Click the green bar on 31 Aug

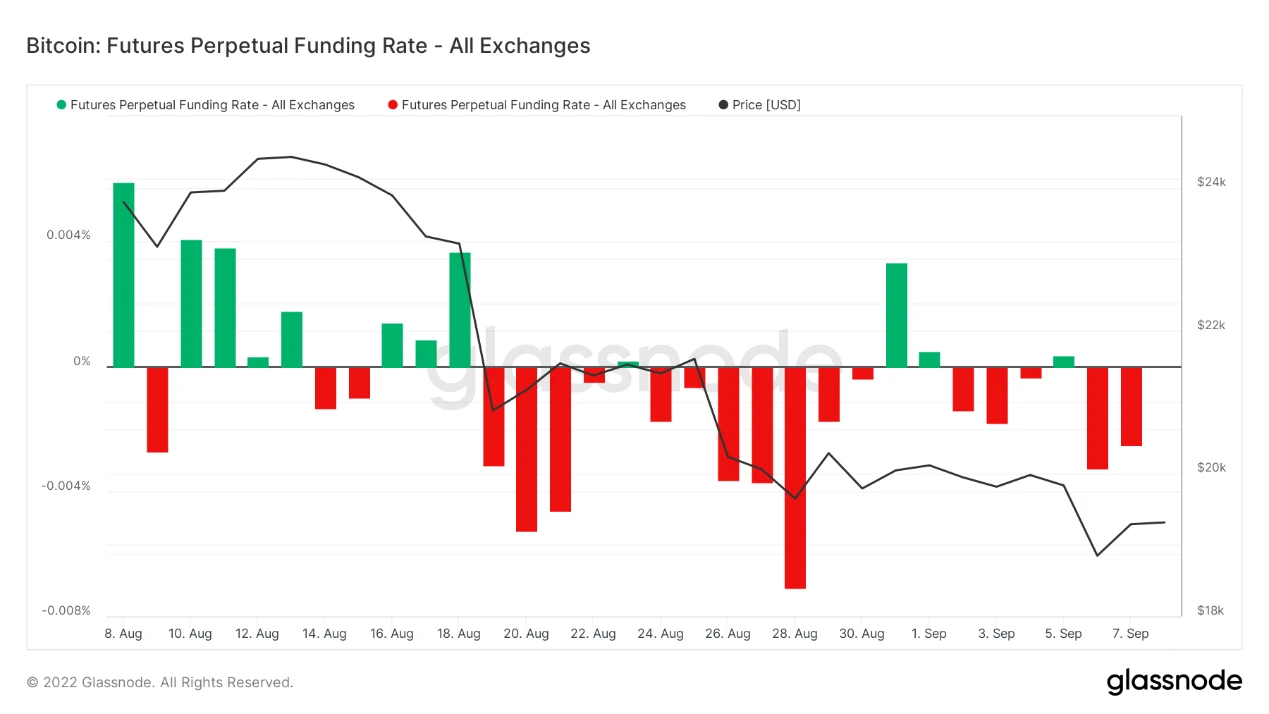(x=896, y=315)
